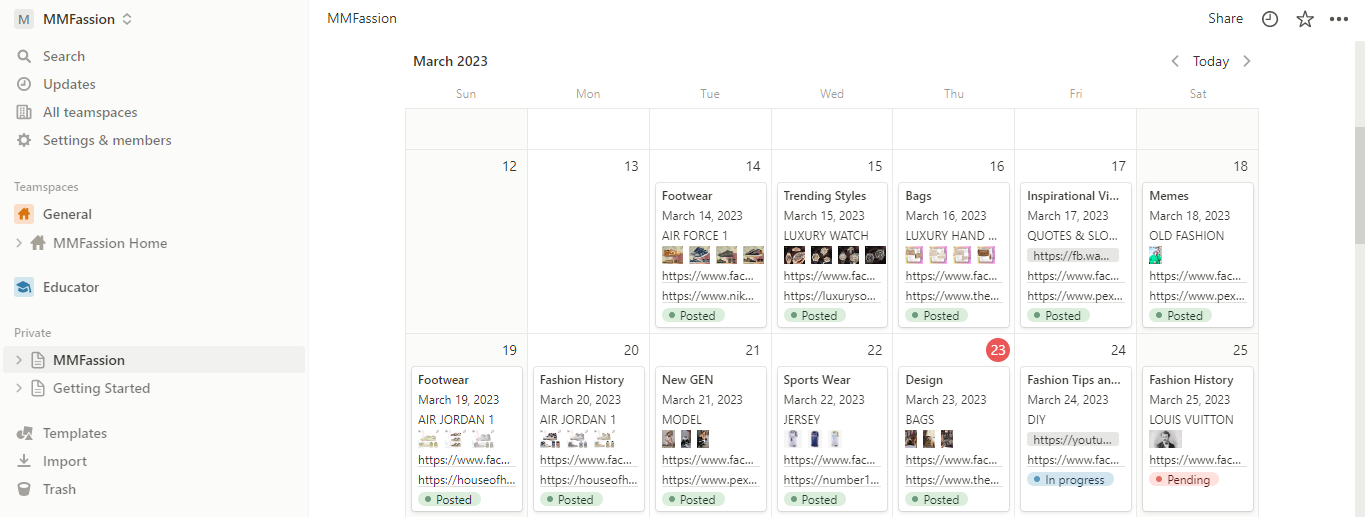
Task: Open the General teamspace
Action: (67, 215)
